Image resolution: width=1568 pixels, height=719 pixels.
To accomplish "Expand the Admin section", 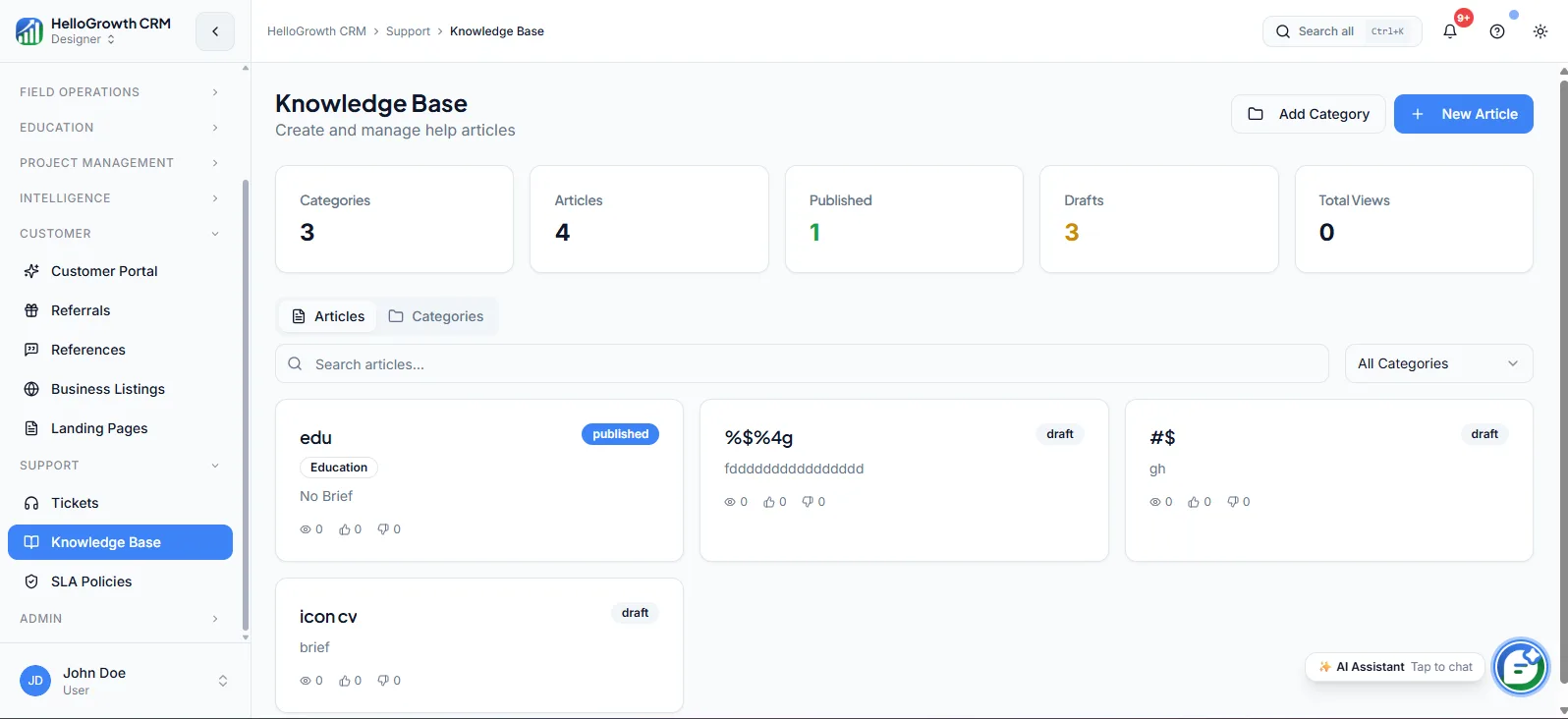I will pyautogui.click(x=120, y=619).
